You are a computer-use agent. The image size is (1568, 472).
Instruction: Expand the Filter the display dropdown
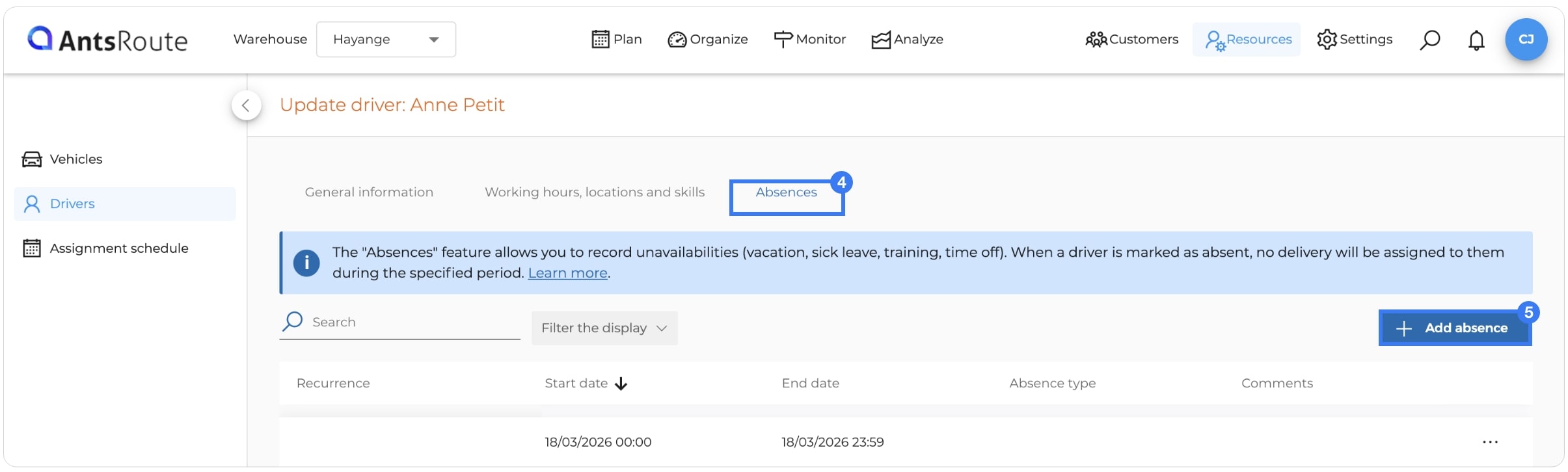tap(604, 328)
